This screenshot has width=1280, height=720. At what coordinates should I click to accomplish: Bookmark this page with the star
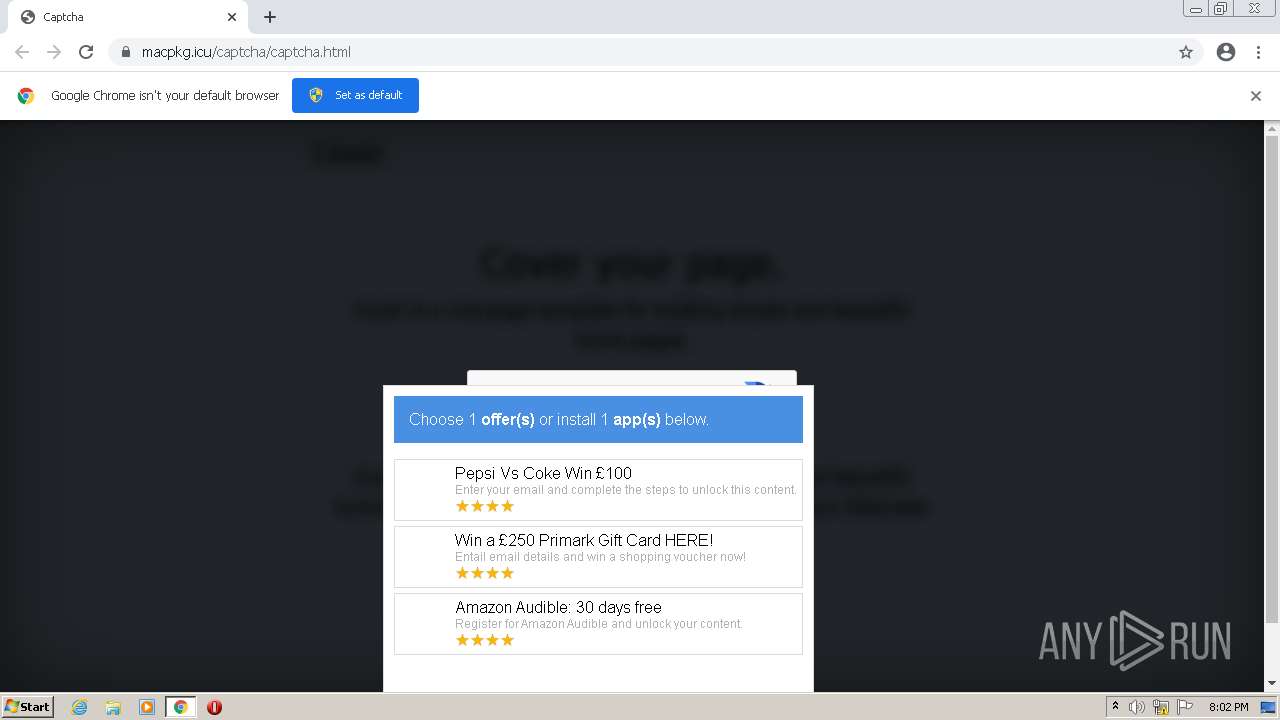click(x=1186, y=52)
